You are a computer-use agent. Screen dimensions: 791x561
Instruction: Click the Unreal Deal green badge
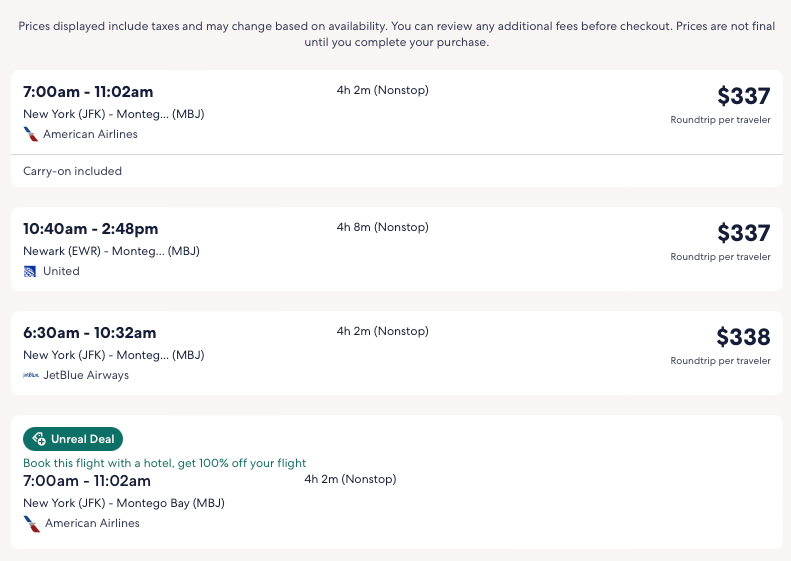pos(73,439)
